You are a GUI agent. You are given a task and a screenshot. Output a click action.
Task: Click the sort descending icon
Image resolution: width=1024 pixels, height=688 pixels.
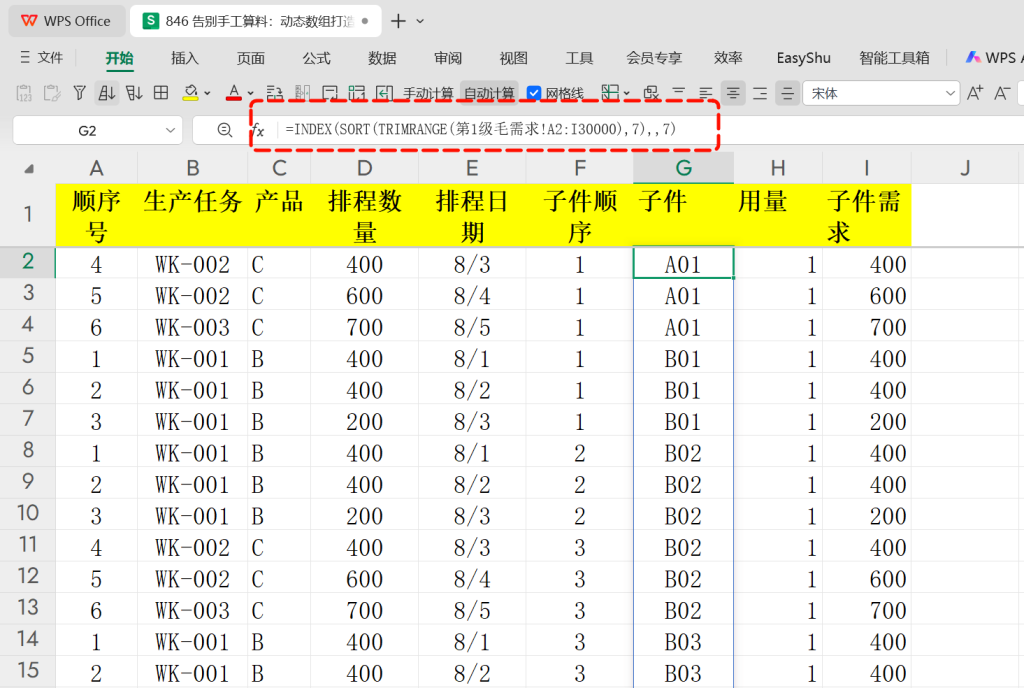tap(134, 93)
